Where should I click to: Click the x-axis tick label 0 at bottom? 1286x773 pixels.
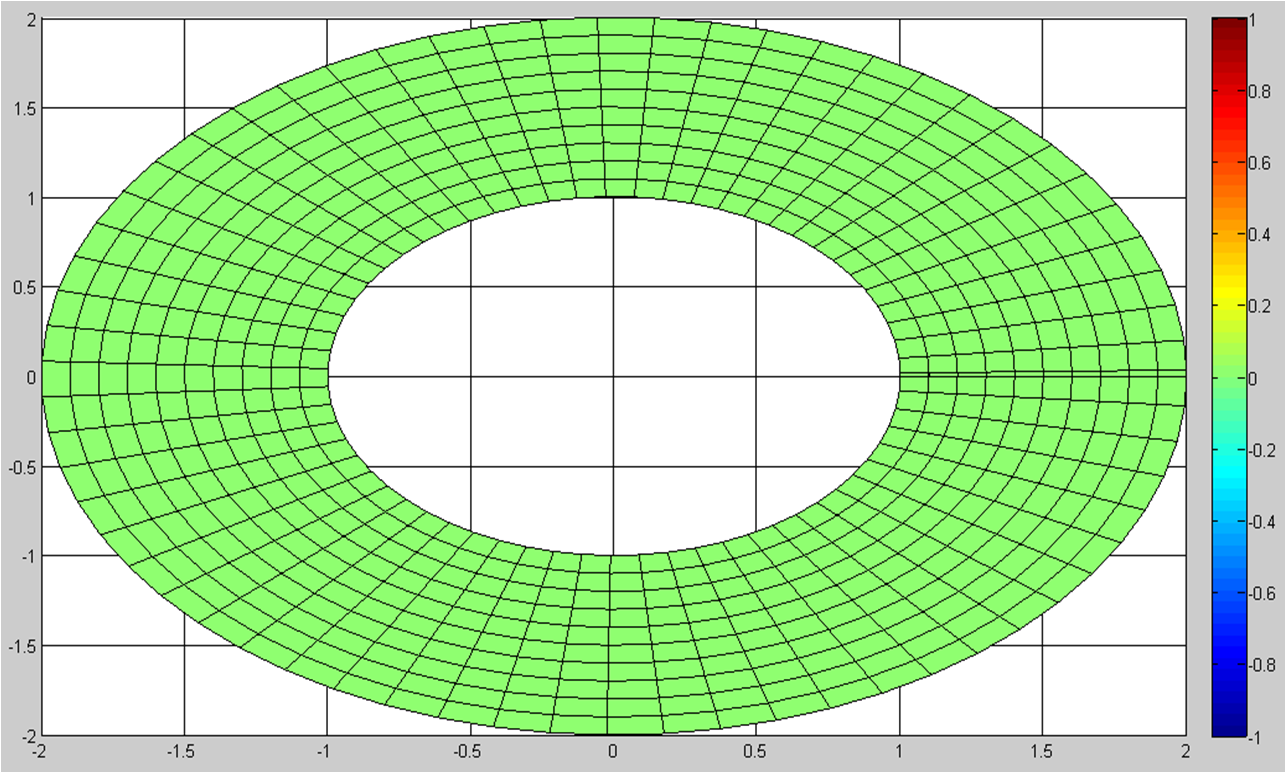pos(613,751)
